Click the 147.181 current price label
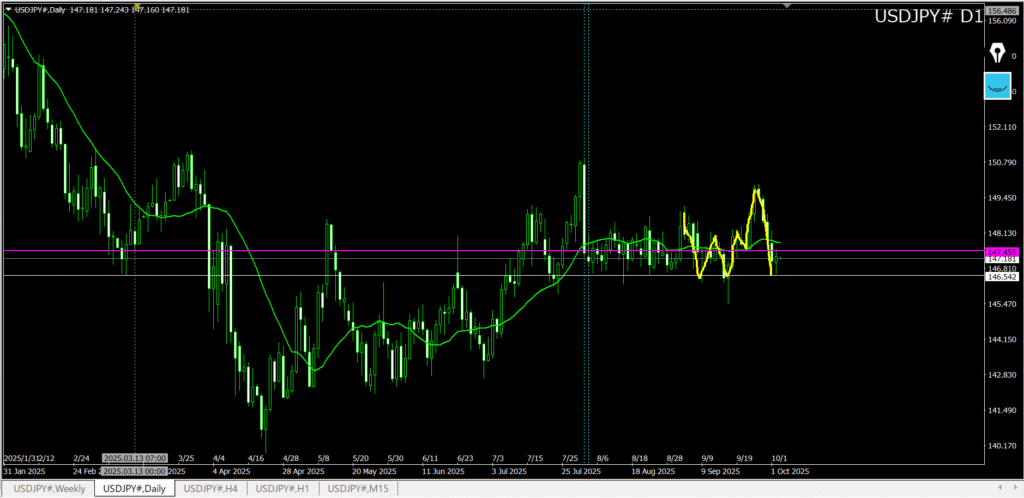The width and height of the screenshot is (1024, 498). point(1001,260)
